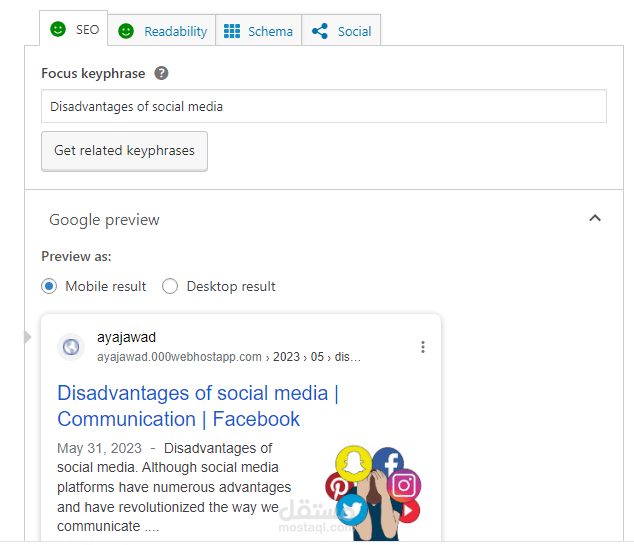
Task: Collapse the Google preview chevron
Action: (x=595, y=218)
